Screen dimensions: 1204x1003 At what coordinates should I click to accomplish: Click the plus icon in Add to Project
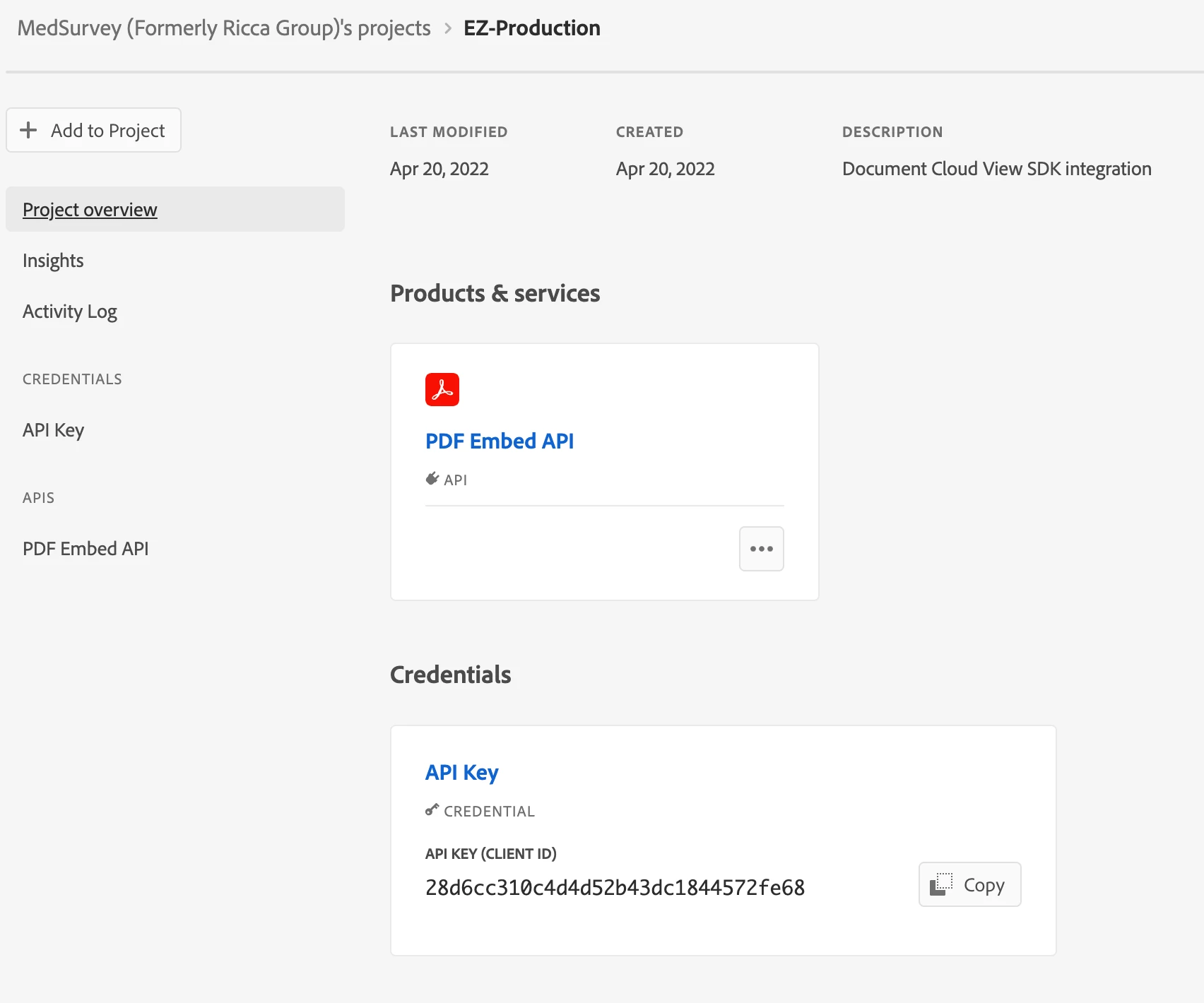click(28, 130)
